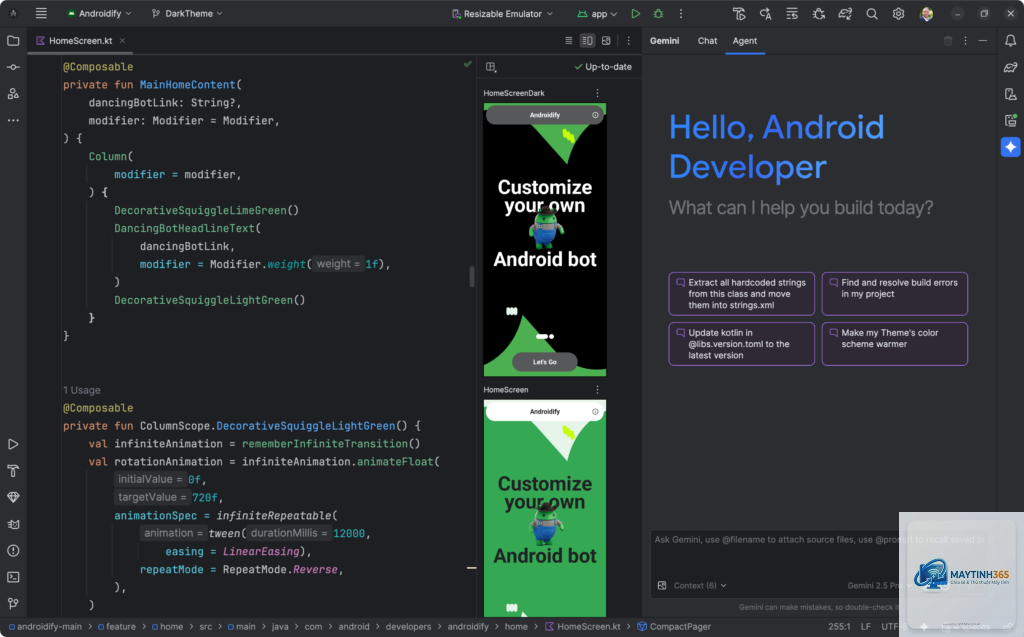Open the Notifications bell icon
Screen dimensions: 1024x637
1010,41
